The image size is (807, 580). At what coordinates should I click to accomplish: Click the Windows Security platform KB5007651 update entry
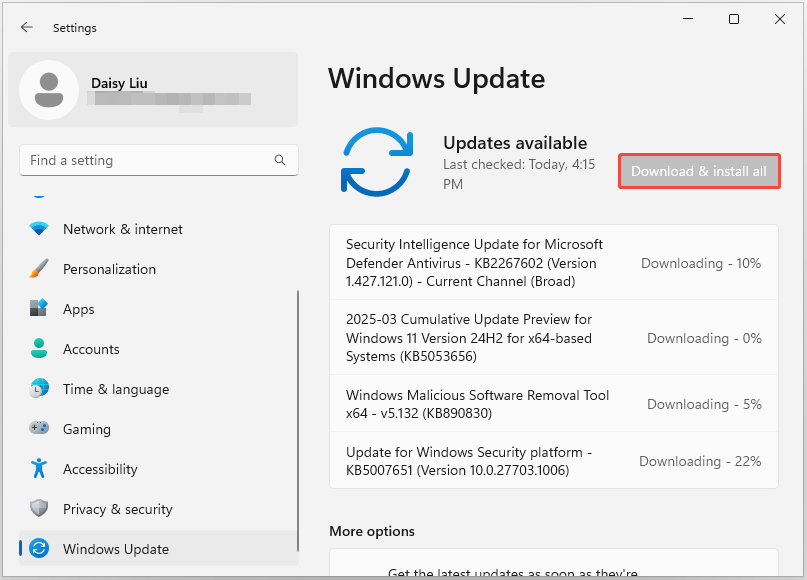(553, 460)
